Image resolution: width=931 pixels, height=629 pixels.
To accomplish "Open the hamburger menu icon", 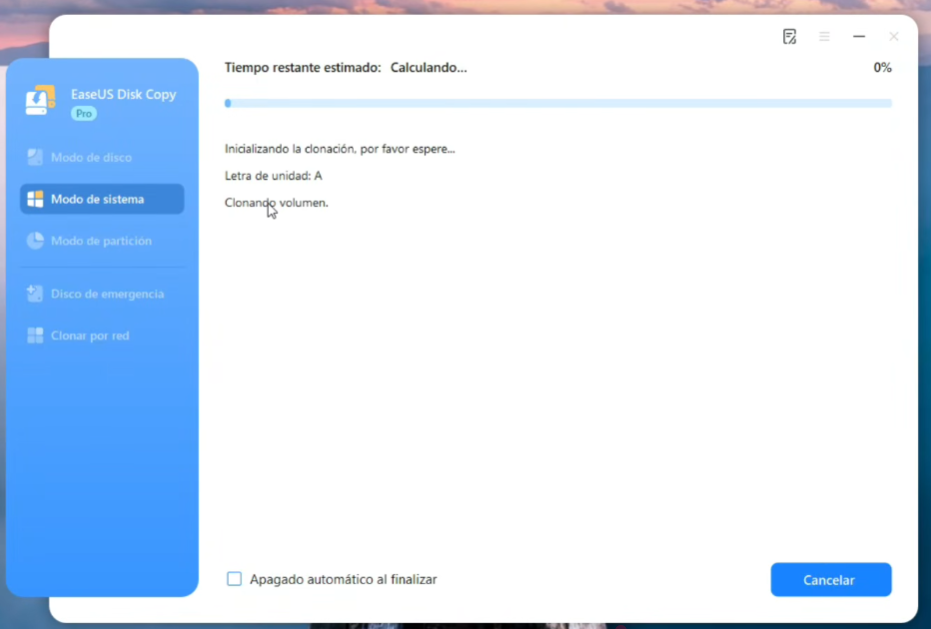I will pyautogui.click(x=824, y=37).
